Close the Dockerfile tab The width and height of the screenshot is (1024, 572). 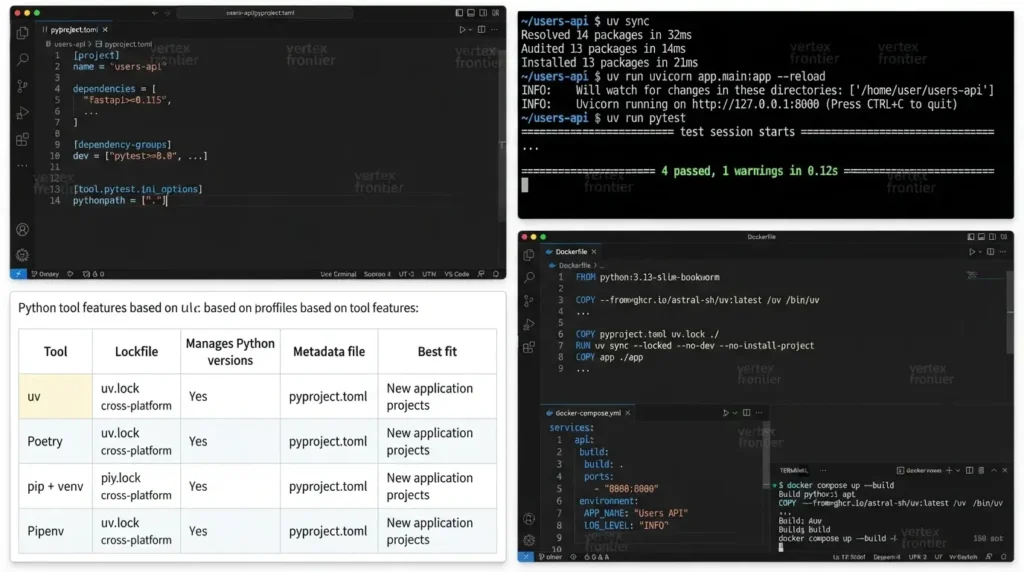[594, 251]
